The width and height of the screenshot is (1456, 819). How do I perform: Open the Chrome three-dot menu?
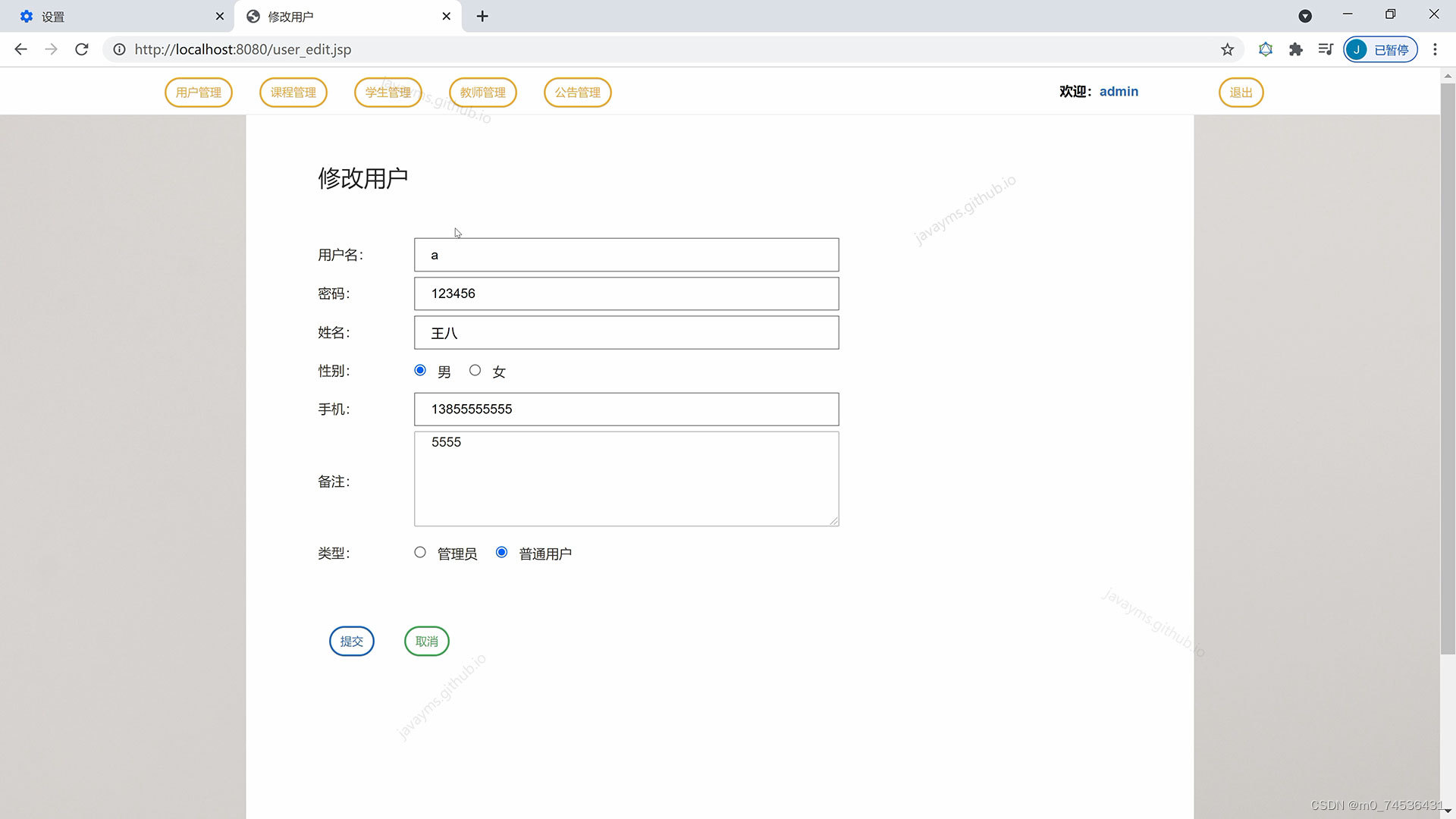tap(1435, 49)
